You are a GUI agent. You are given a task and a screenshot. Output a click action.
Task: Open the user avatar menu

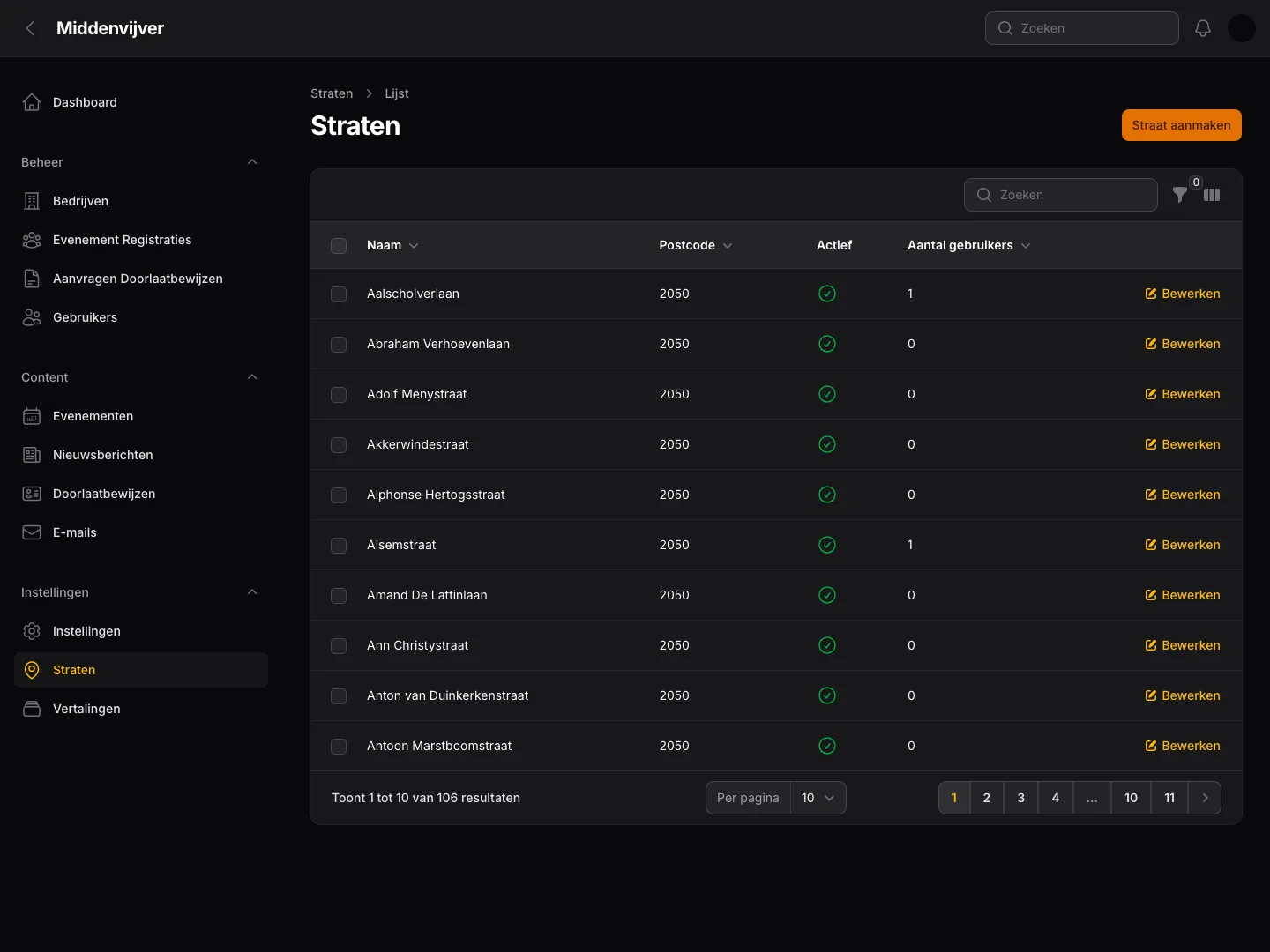[1242, 28]
